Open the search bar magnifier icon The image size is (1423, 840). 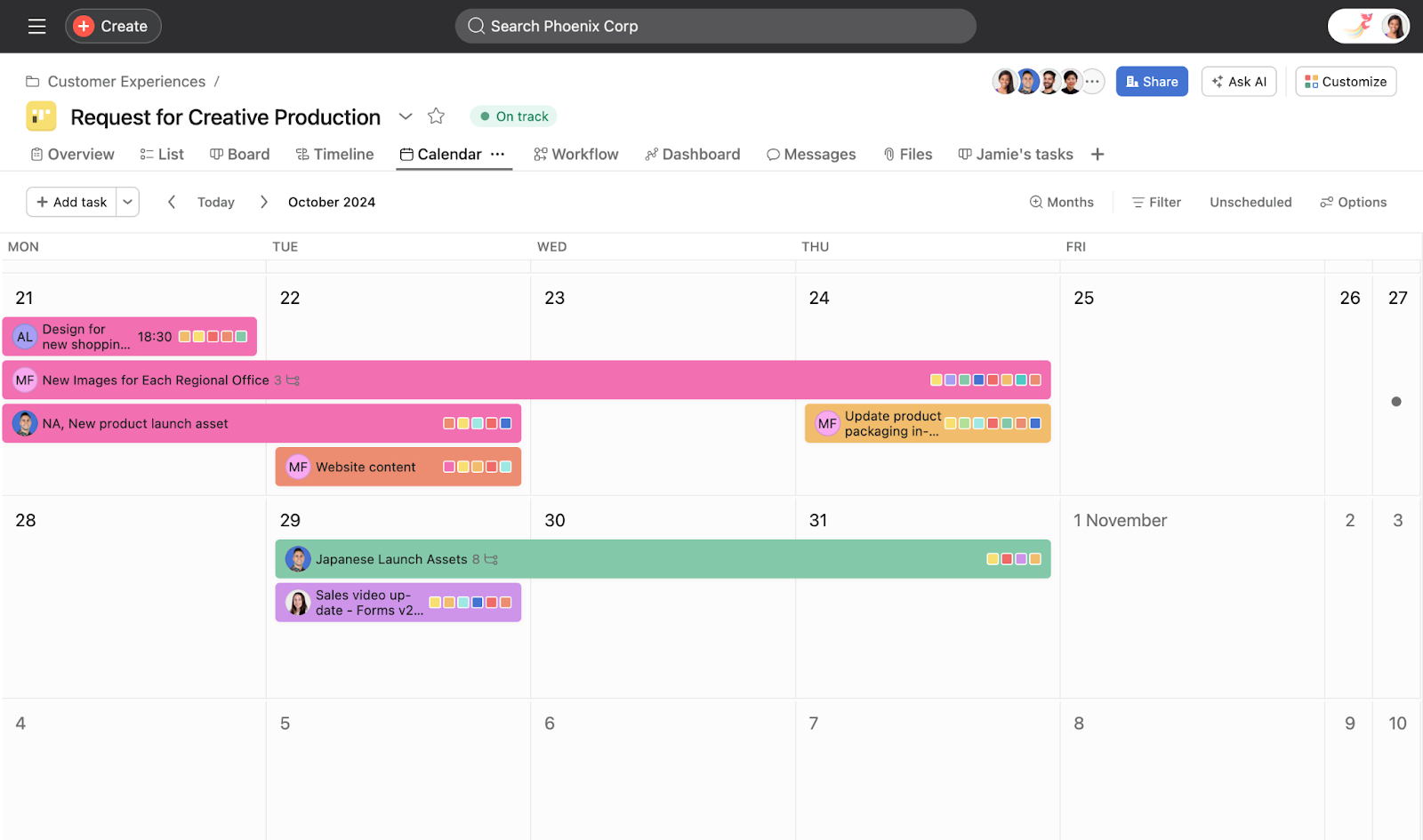tap(477, 26)
